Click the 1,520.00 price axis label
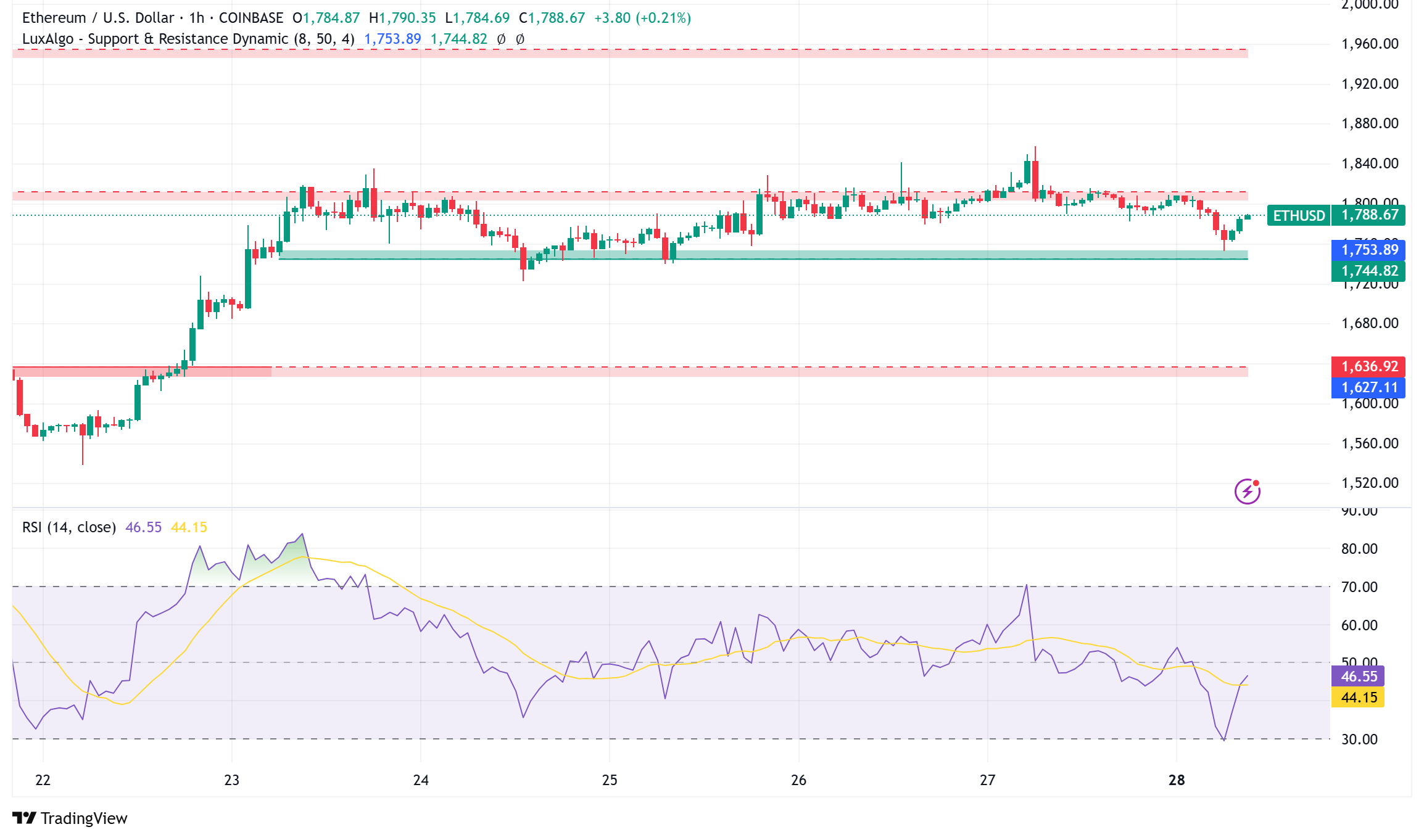The height and width of the screenshot is (840, 1424). pos(1370,483)
